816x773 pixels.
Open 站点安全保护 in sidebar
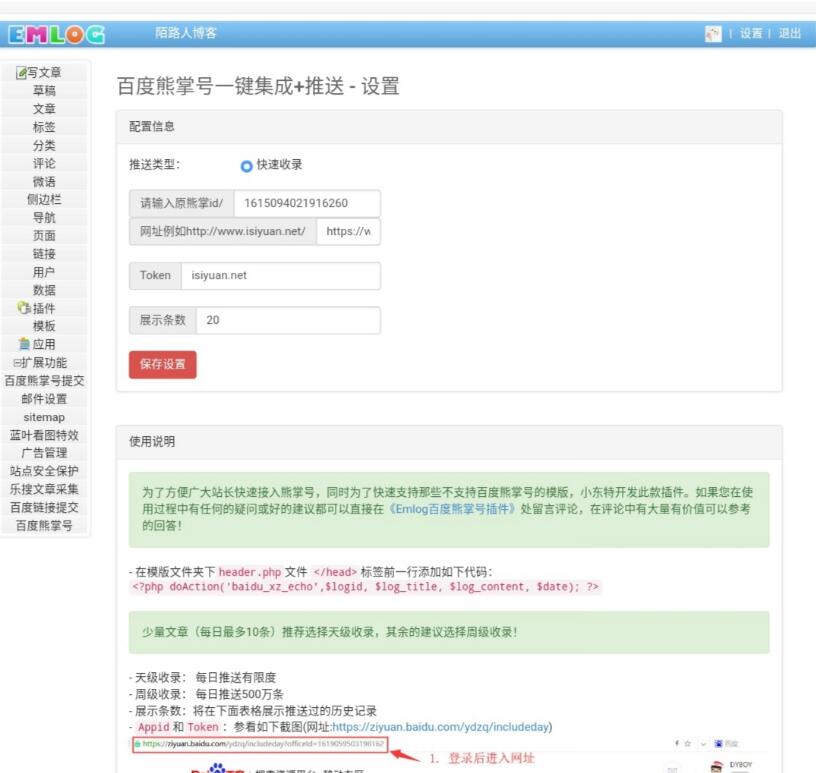[44, 471]
